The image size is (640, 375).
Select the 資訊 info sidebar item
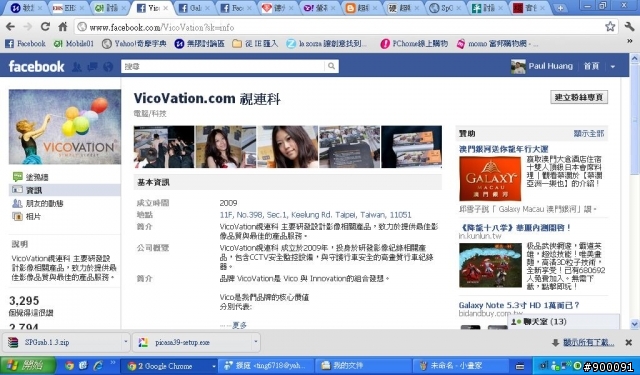coord(64,190)
